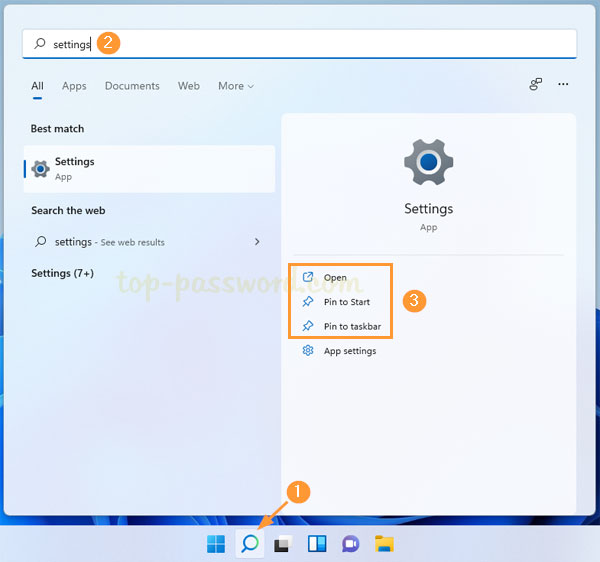The image size is (600, 562).
Task: Switch to the Documents tab
Action: (132, 86)
